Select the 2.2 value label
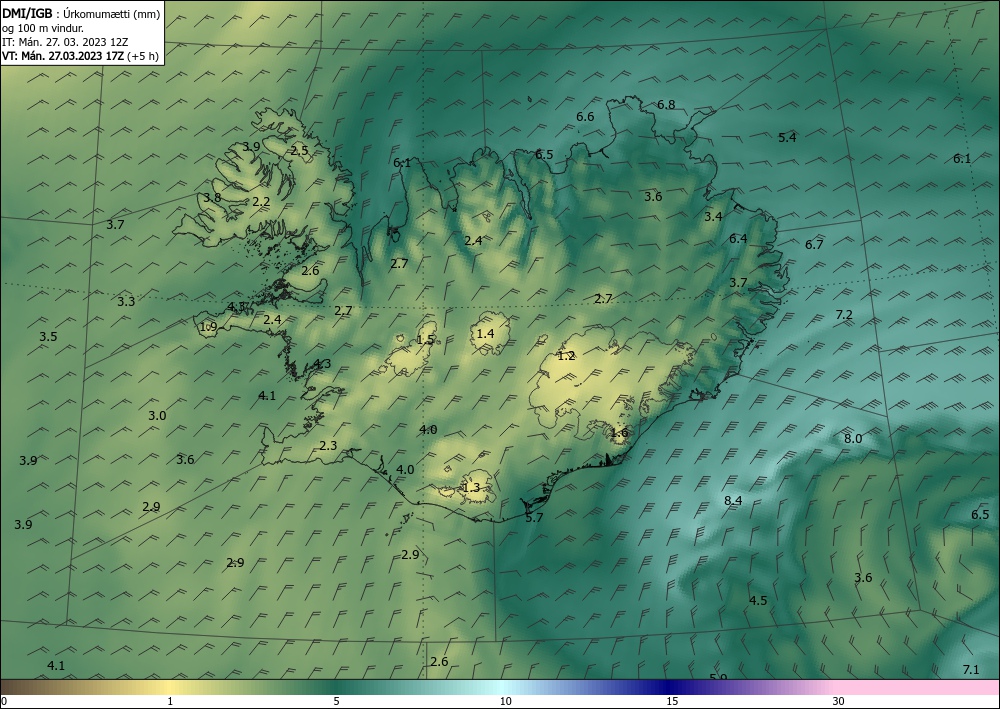The image size is (1000, 709). (261, 201)
